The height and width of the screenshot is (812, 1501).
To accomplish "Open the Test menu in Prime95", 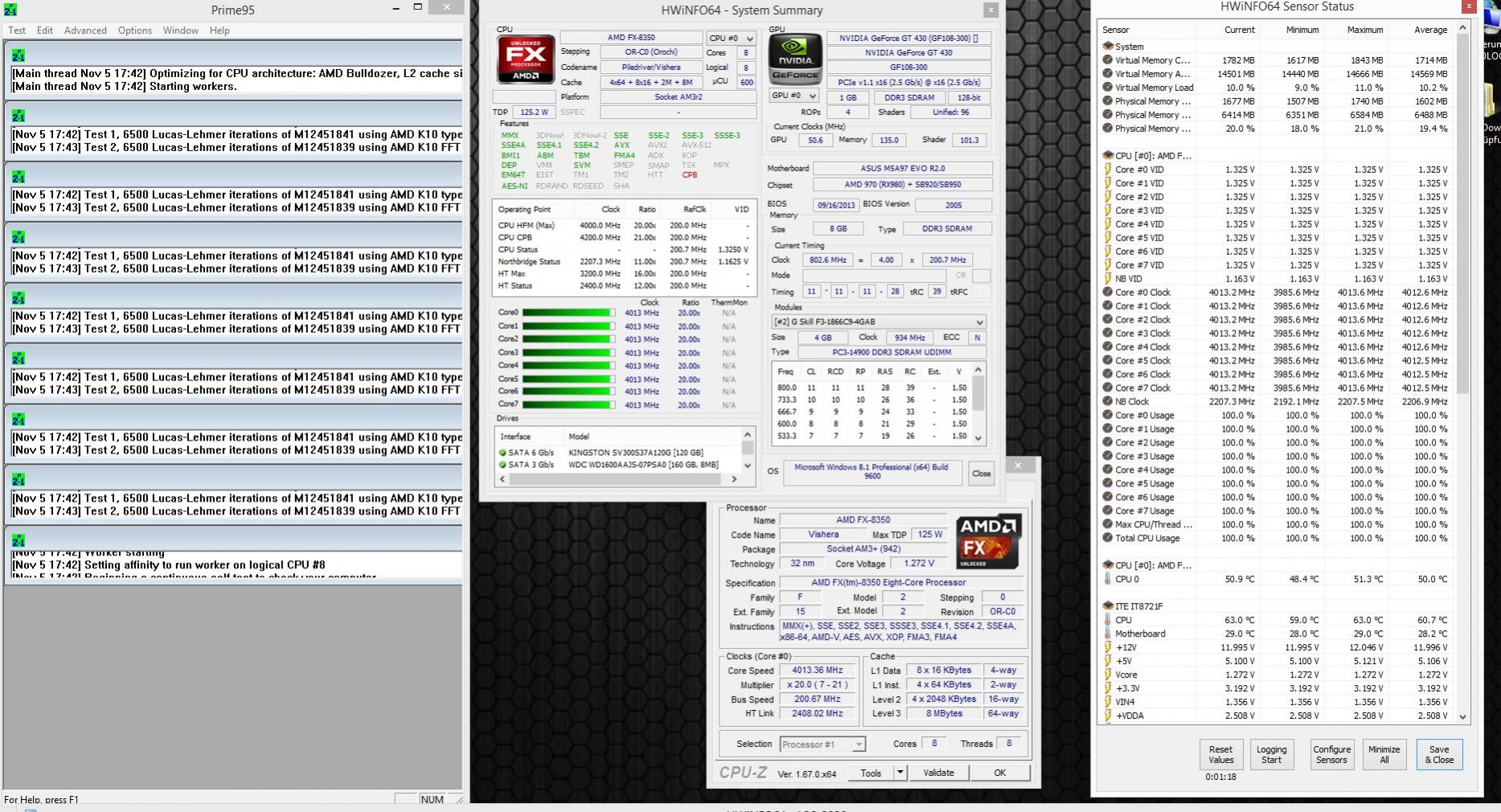I will pyautogui.click(x=17, y=31).
